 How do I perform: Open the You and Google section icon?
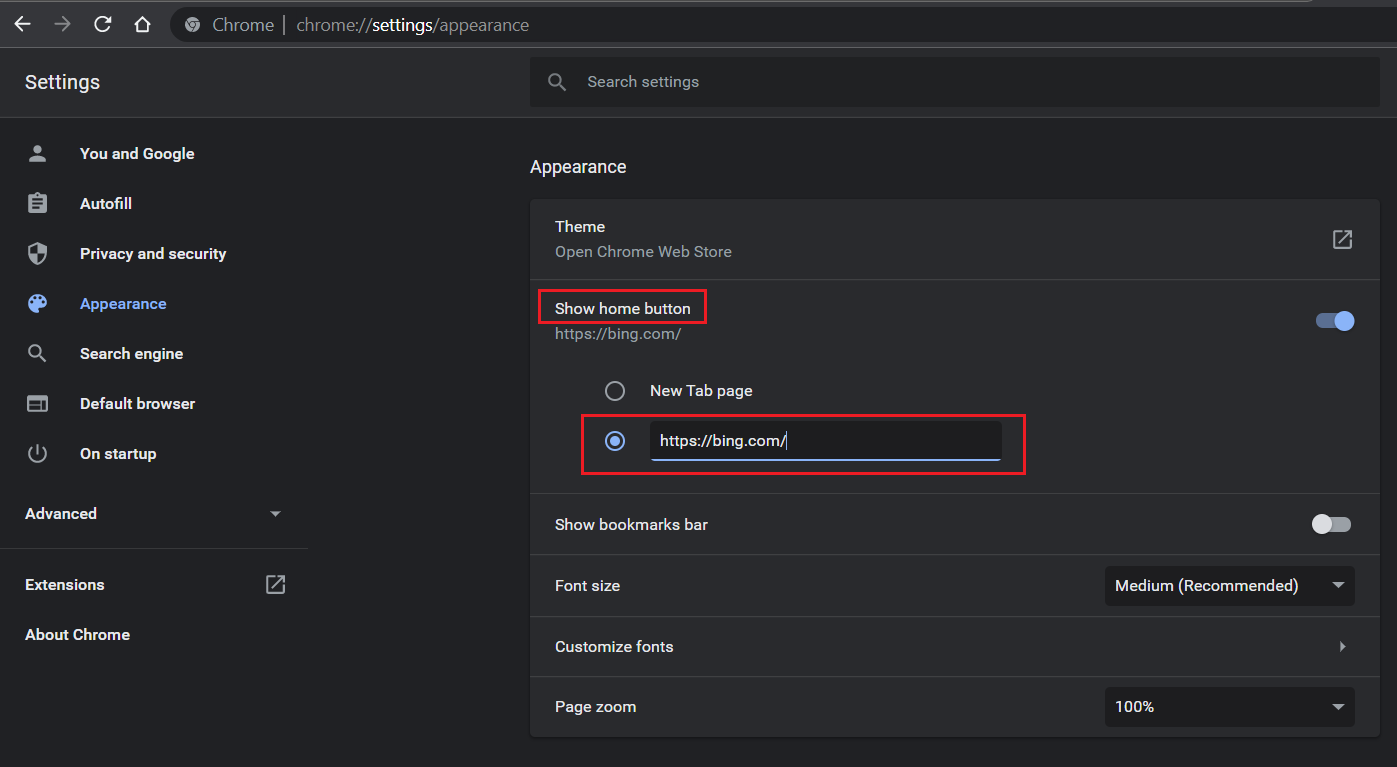point(37,153)
